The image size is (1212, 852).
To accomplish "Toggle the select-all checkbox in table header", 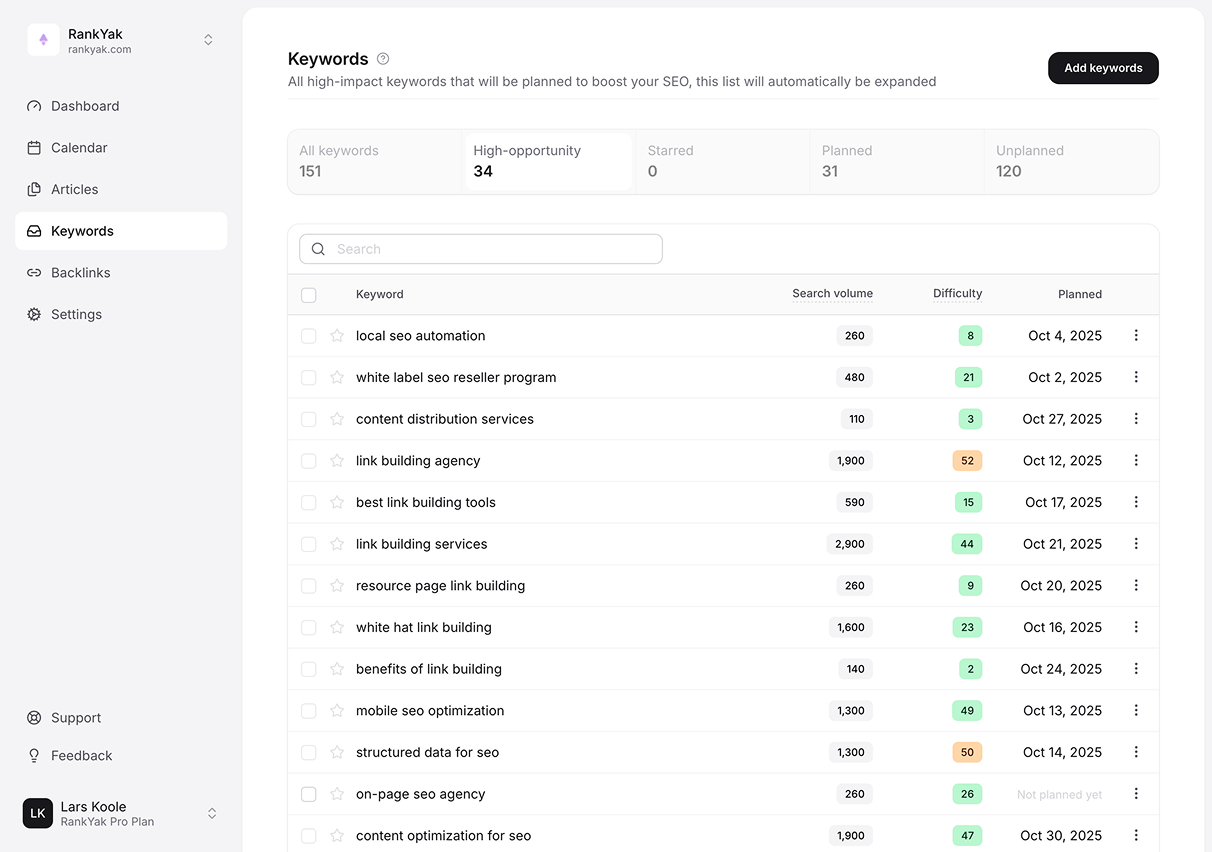I will (x=309, y=295).
